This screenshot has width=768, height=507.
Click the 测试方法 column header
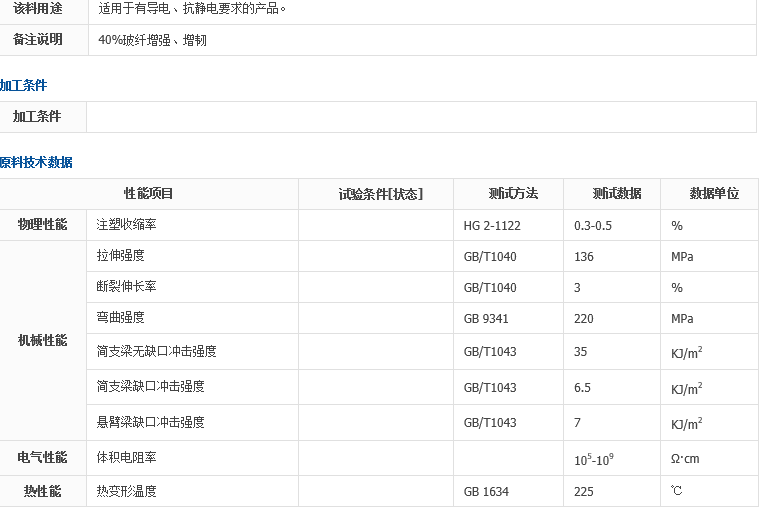513,194
